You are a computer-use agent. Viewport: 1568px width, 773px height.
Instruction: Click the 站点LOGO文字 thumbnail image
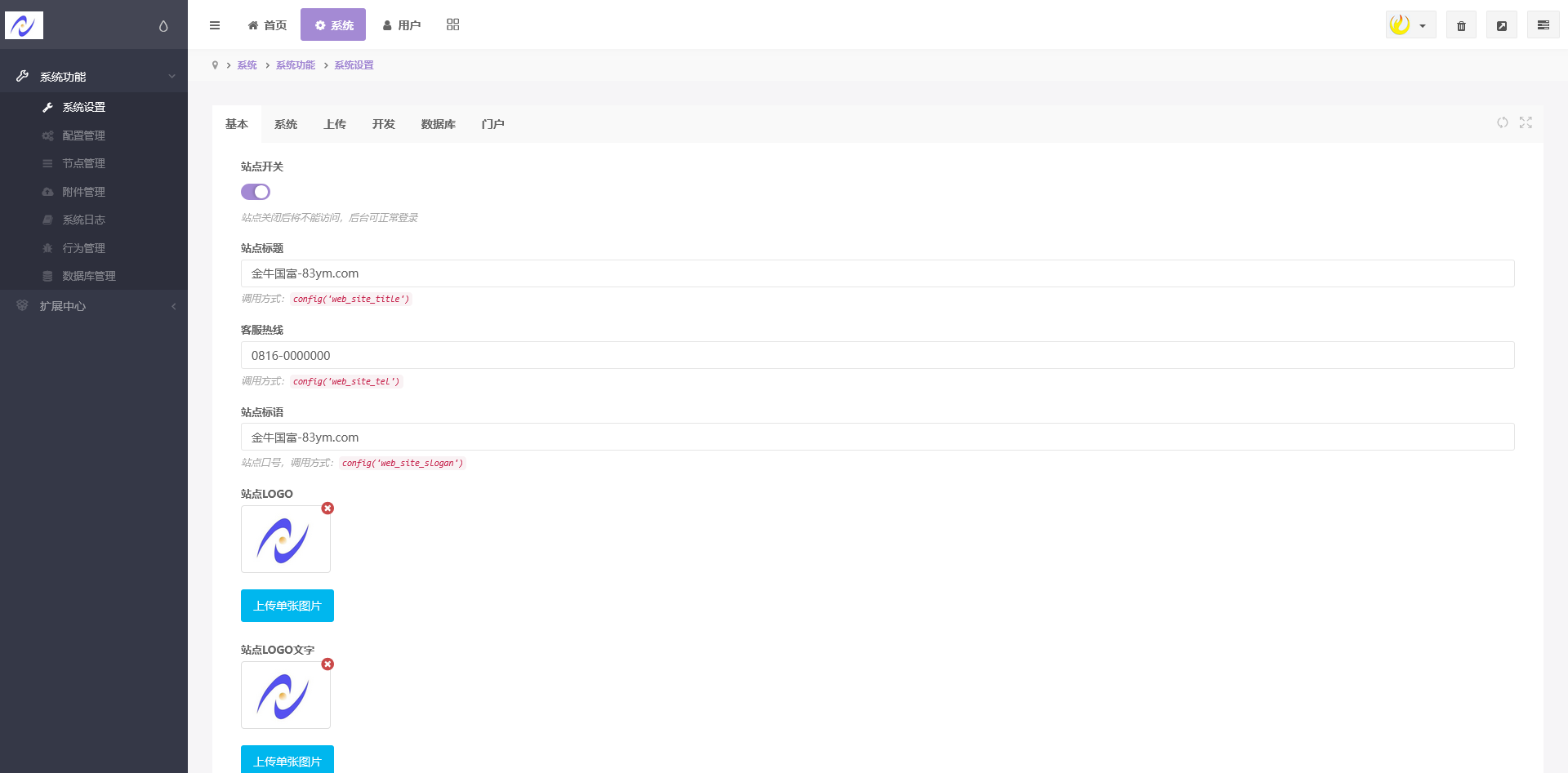point(286,695)
